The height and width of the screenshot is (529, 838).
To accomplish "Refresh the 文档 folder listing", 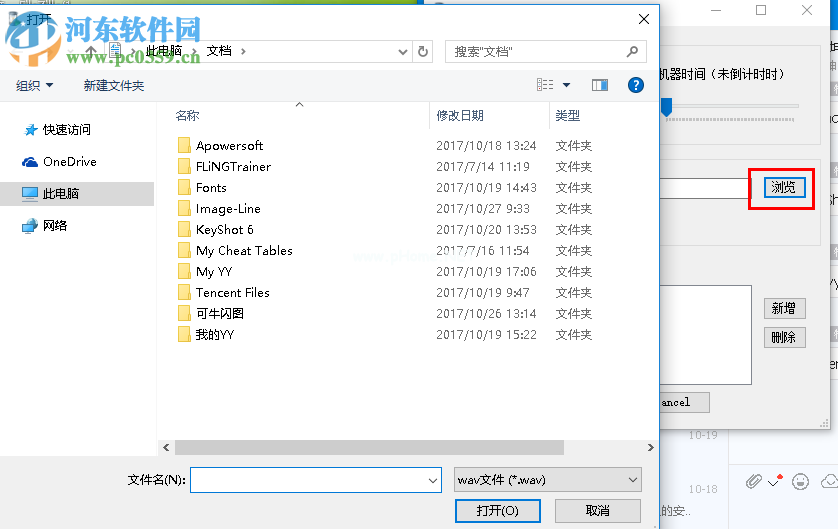I will pyautogui.click(x=423, y=51).
